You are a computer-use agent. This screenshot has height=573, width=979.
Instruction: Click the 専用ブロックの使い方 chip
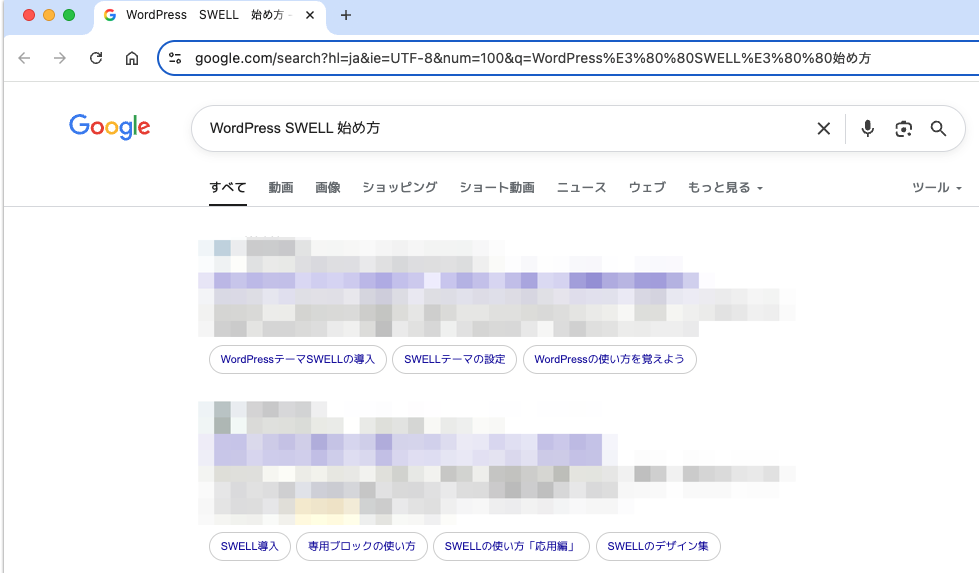tap(361, 546)
